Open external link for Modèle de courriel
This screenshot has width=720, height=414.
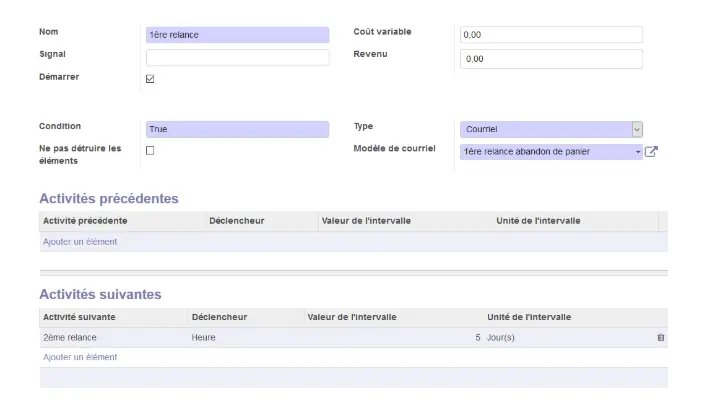click(x=651, y=151)
